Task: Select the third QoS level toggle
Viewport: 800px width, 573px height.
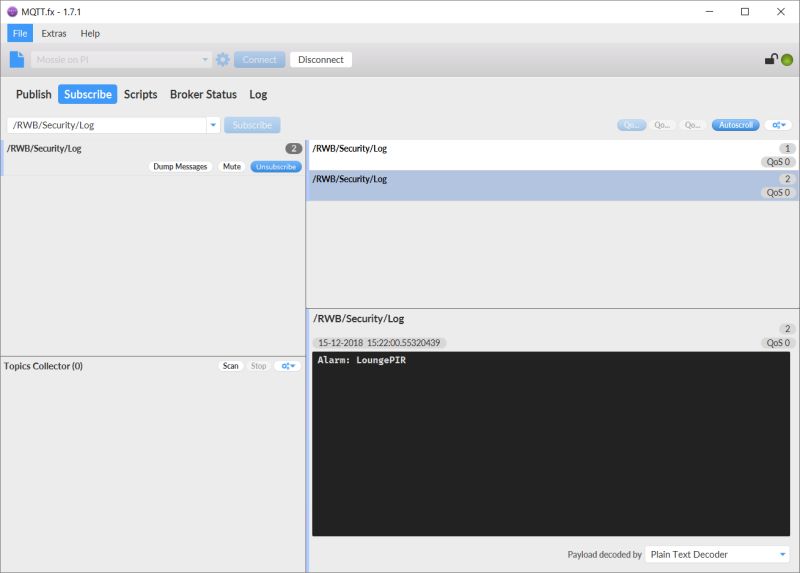Action: click(x=692, y=125)
